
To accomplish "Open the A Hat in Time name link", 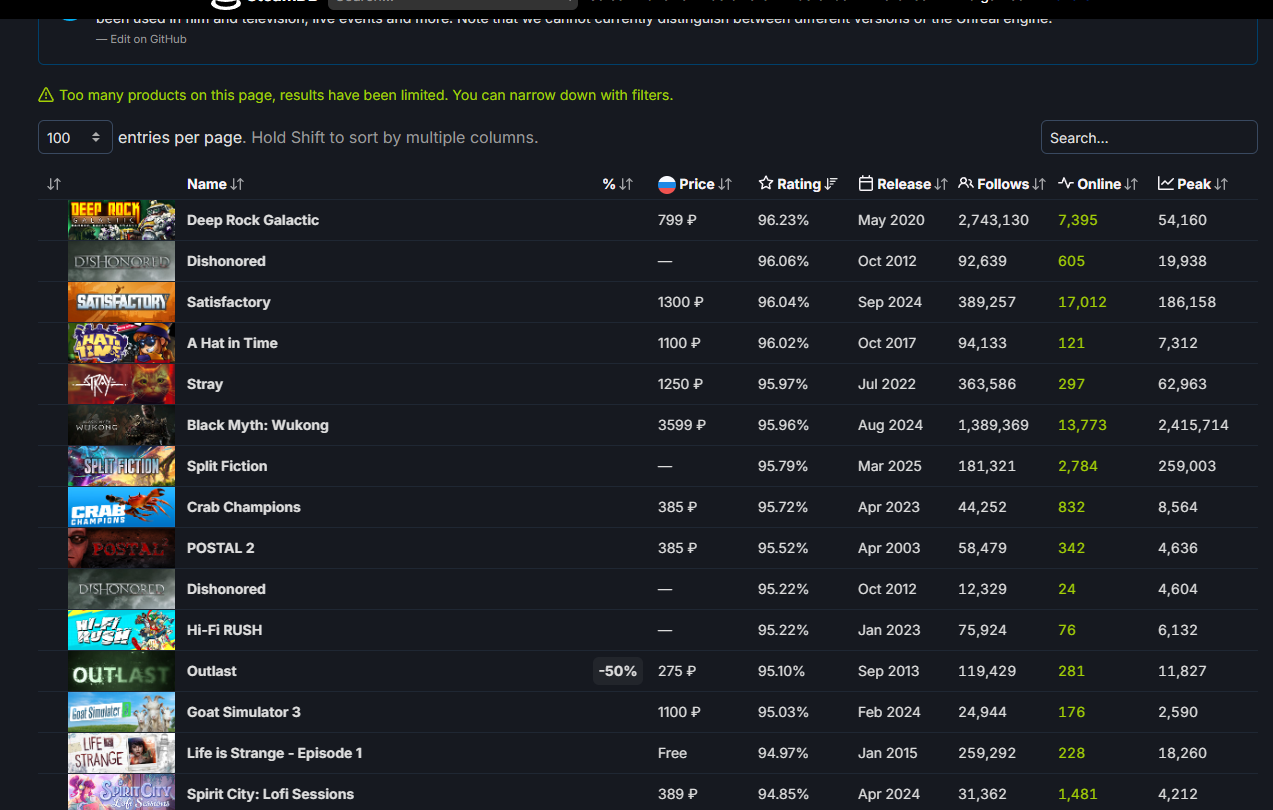I will coord(232,343).
